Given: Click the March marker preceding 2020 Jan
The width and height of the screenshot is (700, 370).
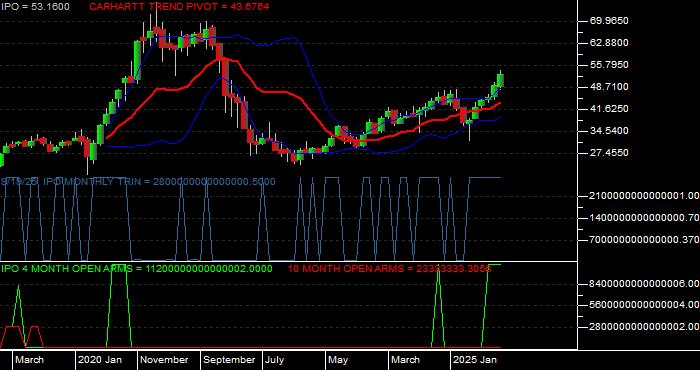Looking at the screenshot, I should point(30,360).
